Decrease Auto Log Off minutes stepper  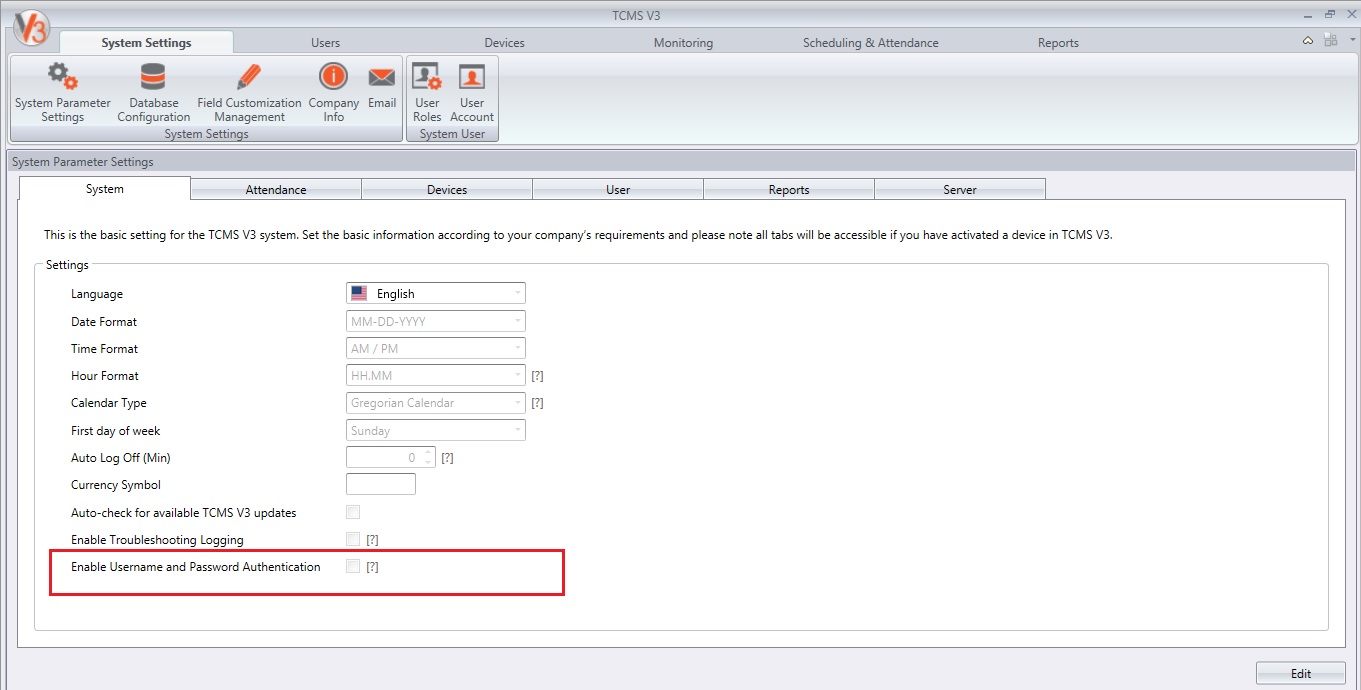(428, 463)
